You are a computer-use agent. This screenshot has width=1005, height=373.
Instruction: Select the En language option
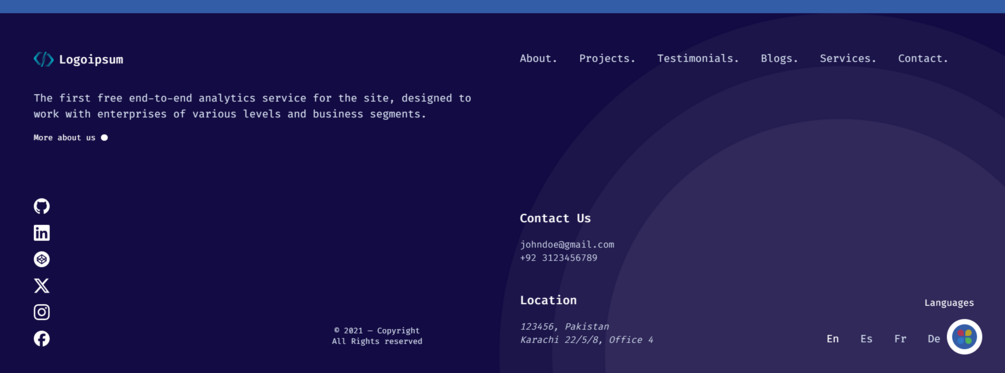[833, 339]
